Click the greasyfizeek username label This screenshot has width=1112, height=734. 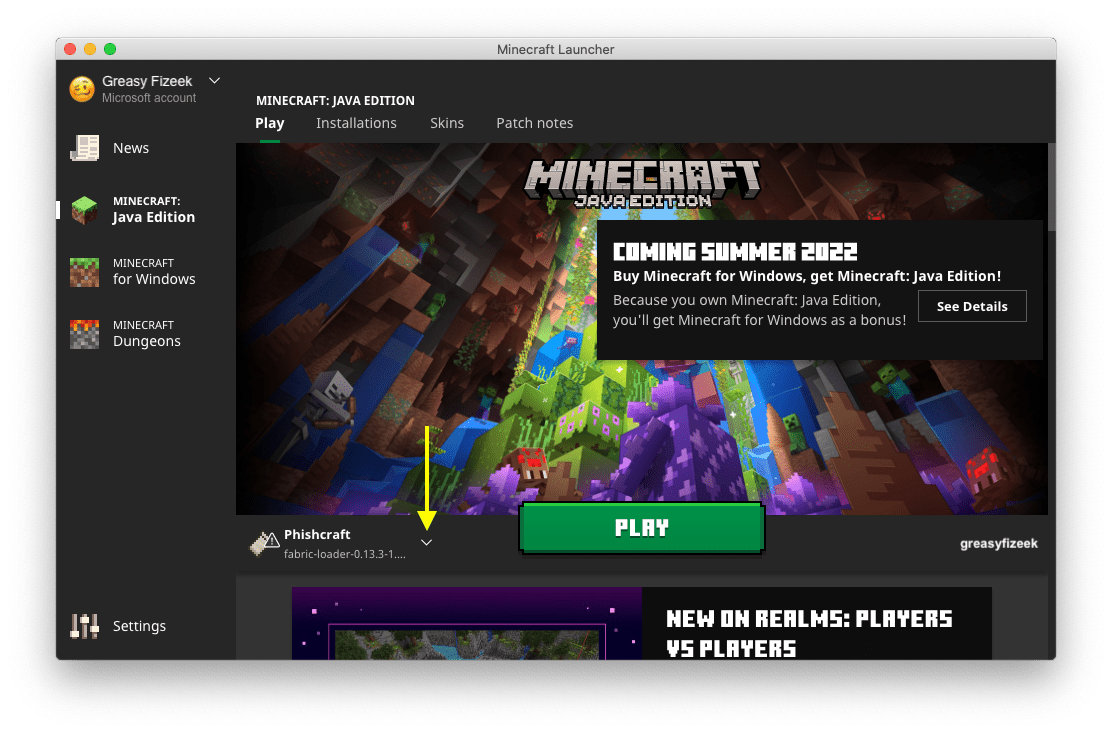(x=999, y=543)
